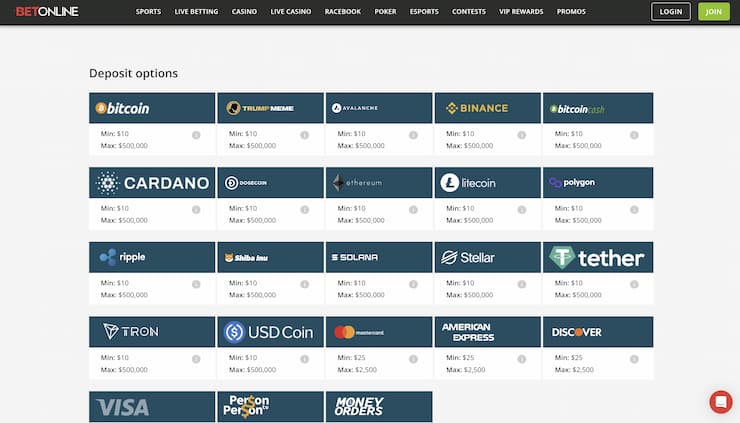Click the Mastercard info icon
Viewport: 740px width, 423px height.
413,359
